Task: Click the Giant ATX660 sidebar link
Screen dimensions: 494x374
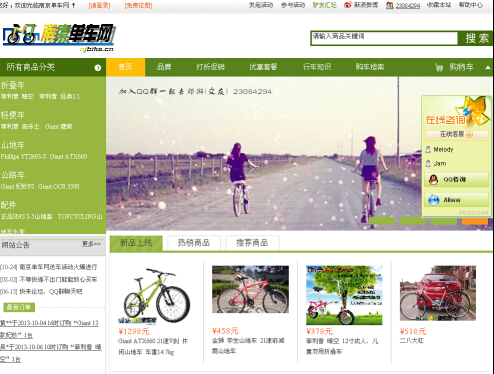Action: click(68, 157)
